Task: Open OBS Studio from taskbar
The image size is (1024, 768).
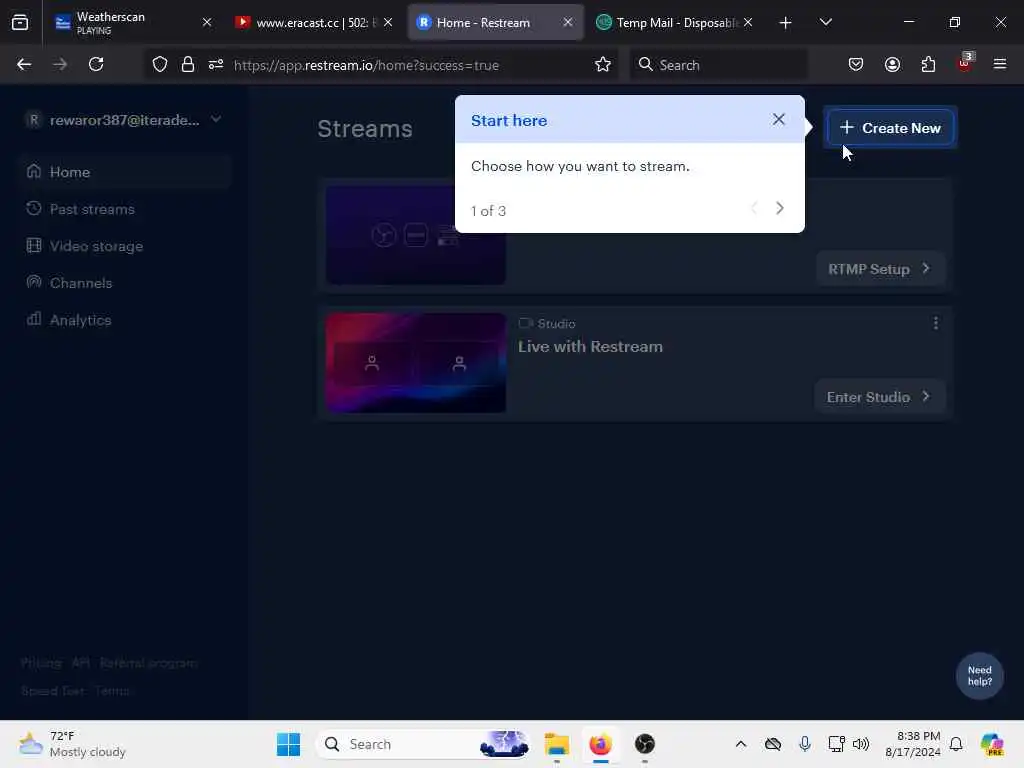Action: tap(645, 744)
